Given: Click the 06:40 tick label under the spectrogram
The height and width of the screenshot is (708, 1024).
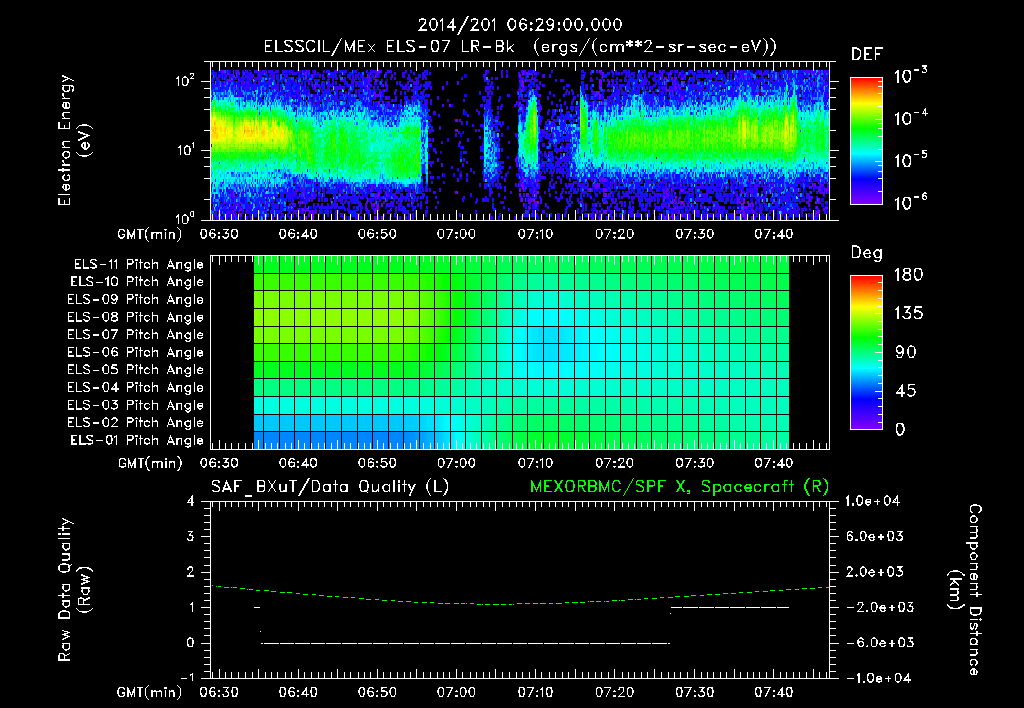Looking at the screenshot, I should pos(298,234).
